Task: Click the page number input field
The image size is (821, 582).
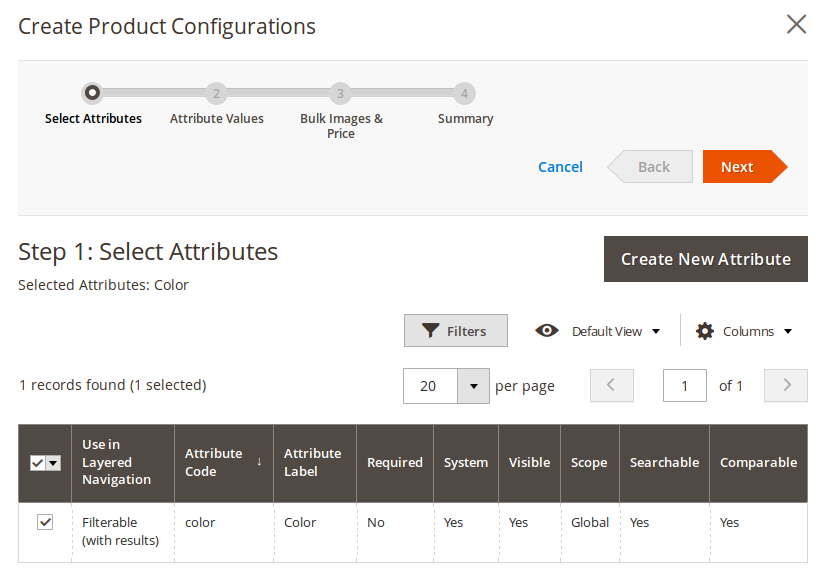Action: (685, 386)
